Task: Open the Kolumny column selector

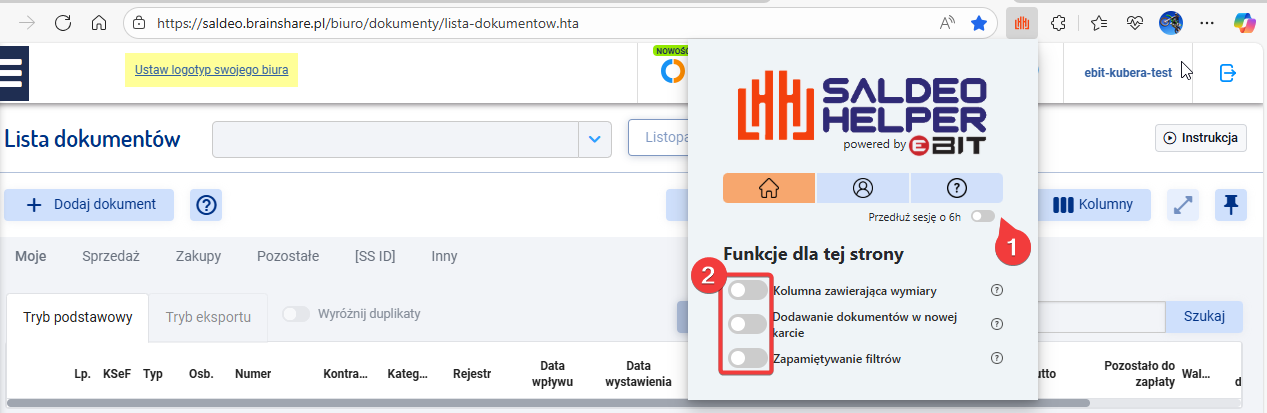Action: point(1093,205)
